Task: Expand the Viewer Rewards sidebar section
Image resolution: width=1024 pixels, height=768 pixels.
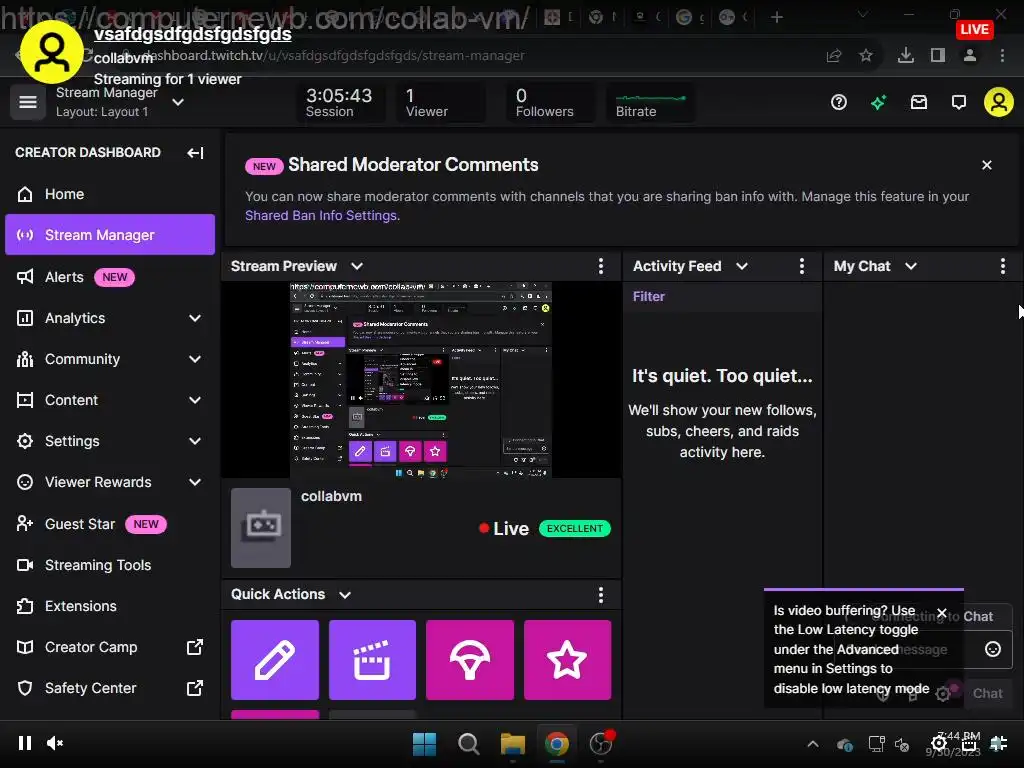Action: coord(195,483)
